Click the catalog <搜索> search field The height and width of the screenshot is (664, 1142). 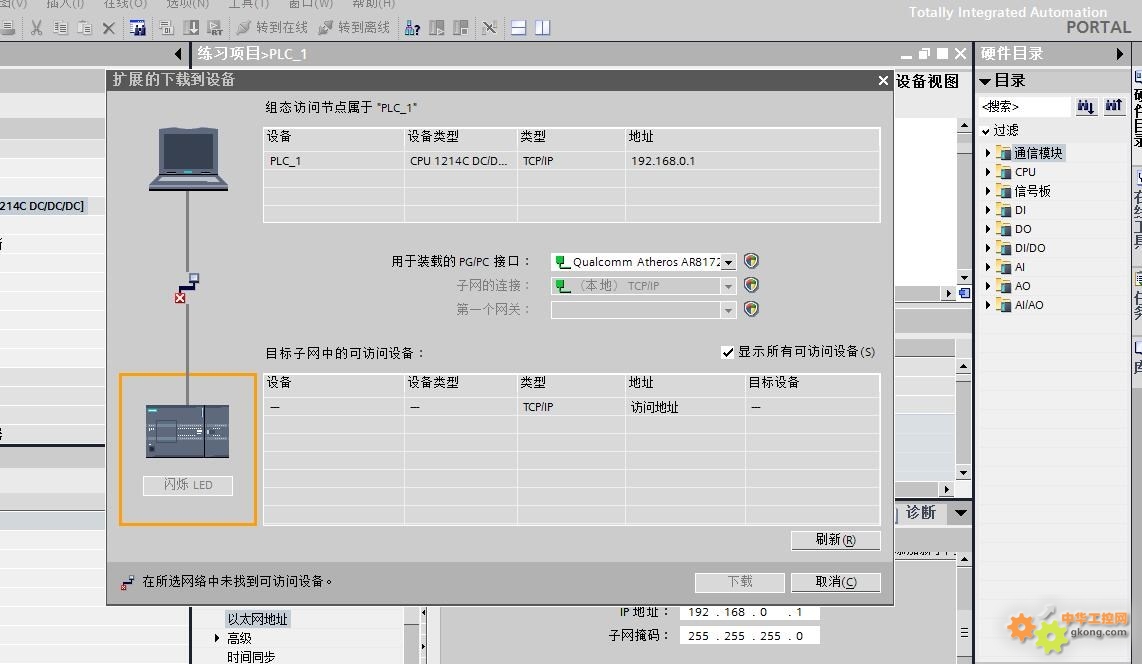[1024, 106]
